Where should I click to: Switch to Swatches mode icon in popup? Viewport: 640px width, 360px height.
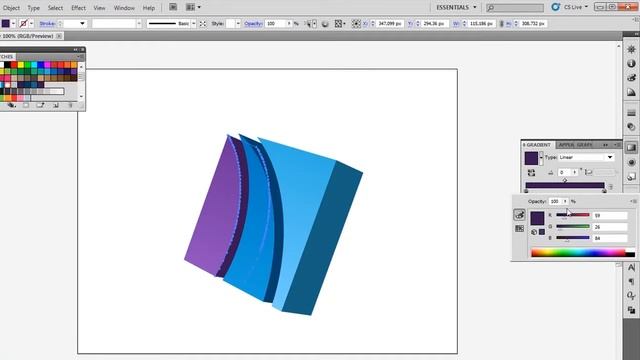click(519, 229)
